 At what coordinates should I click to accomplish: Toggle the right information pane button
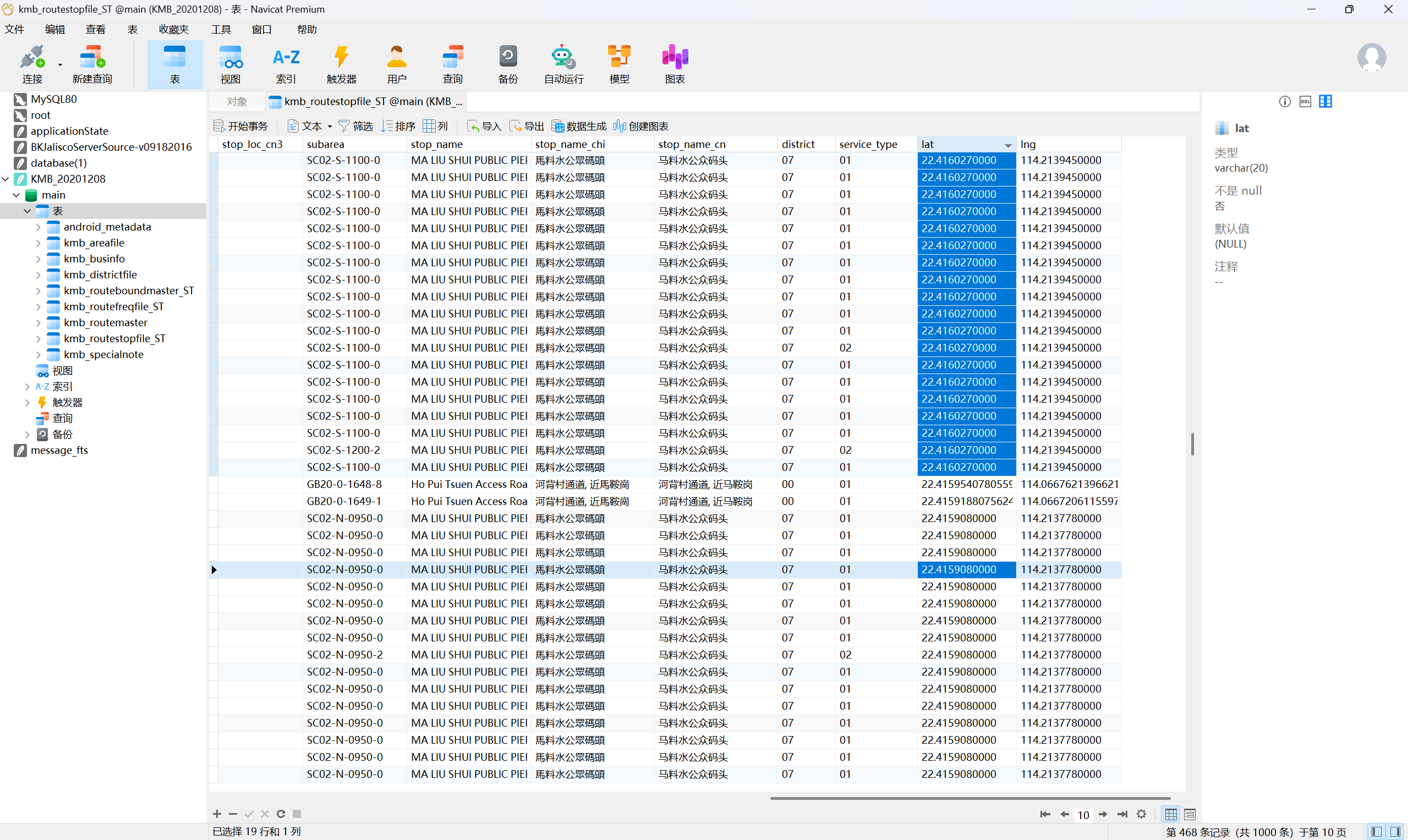coord(1395,832)
